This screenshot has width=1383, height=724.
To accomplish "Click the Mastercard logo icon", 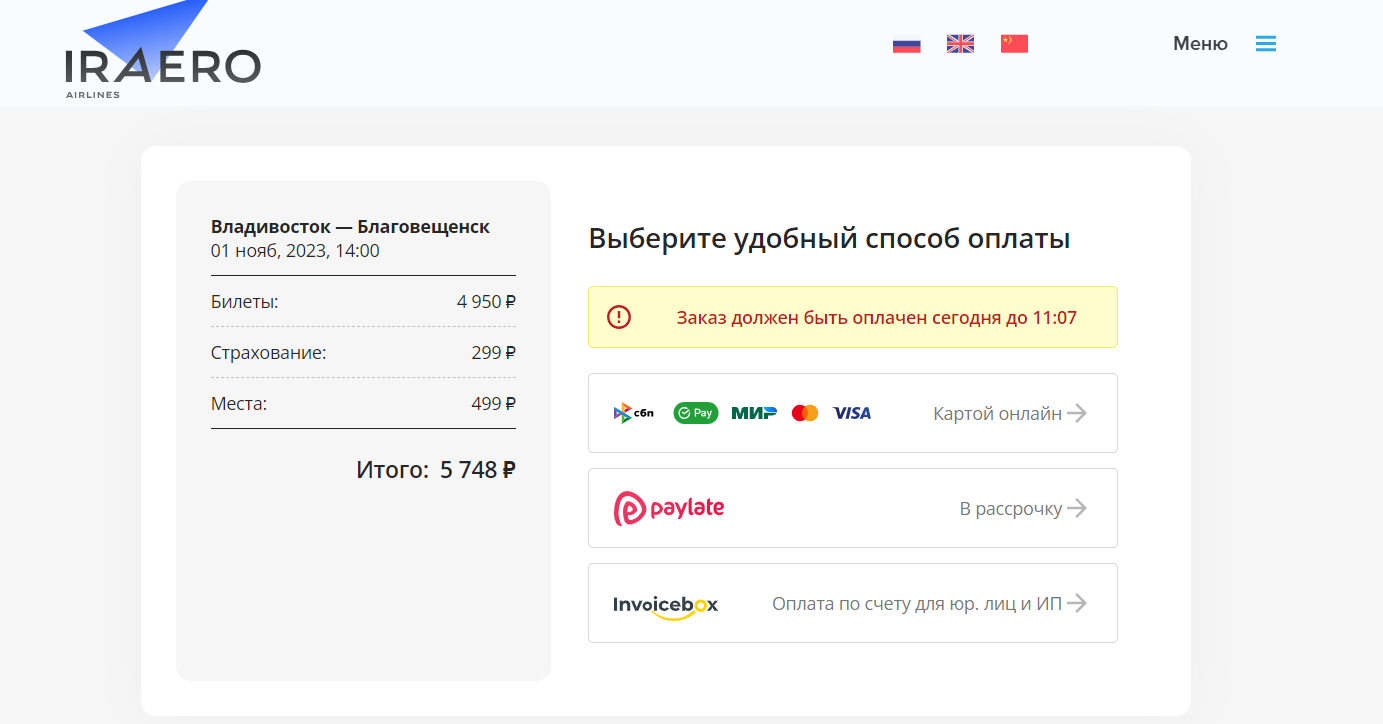I will 806,412.
